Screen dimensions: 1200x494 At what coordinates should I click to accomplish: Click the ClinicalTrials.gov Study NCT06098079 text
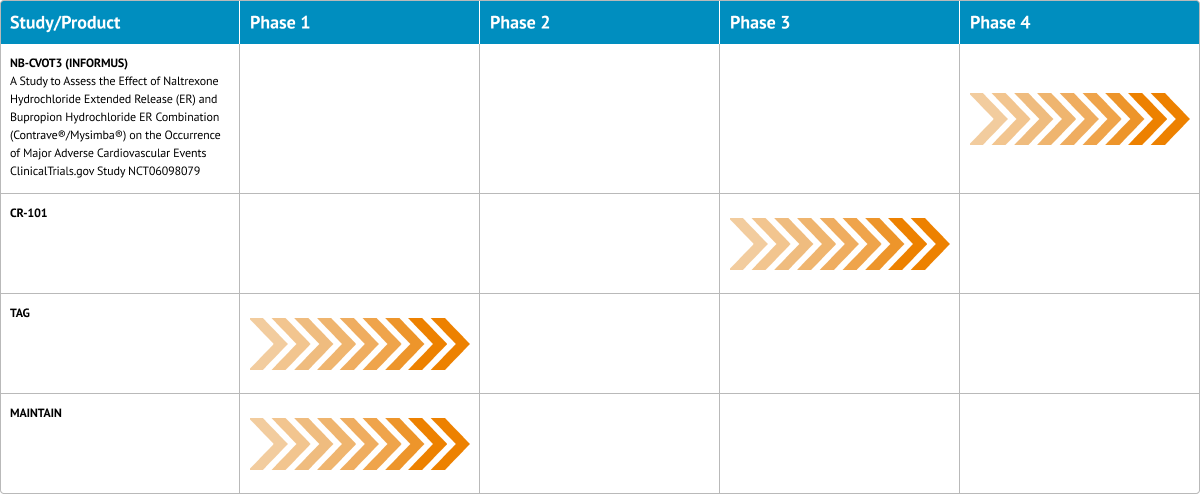104,171
